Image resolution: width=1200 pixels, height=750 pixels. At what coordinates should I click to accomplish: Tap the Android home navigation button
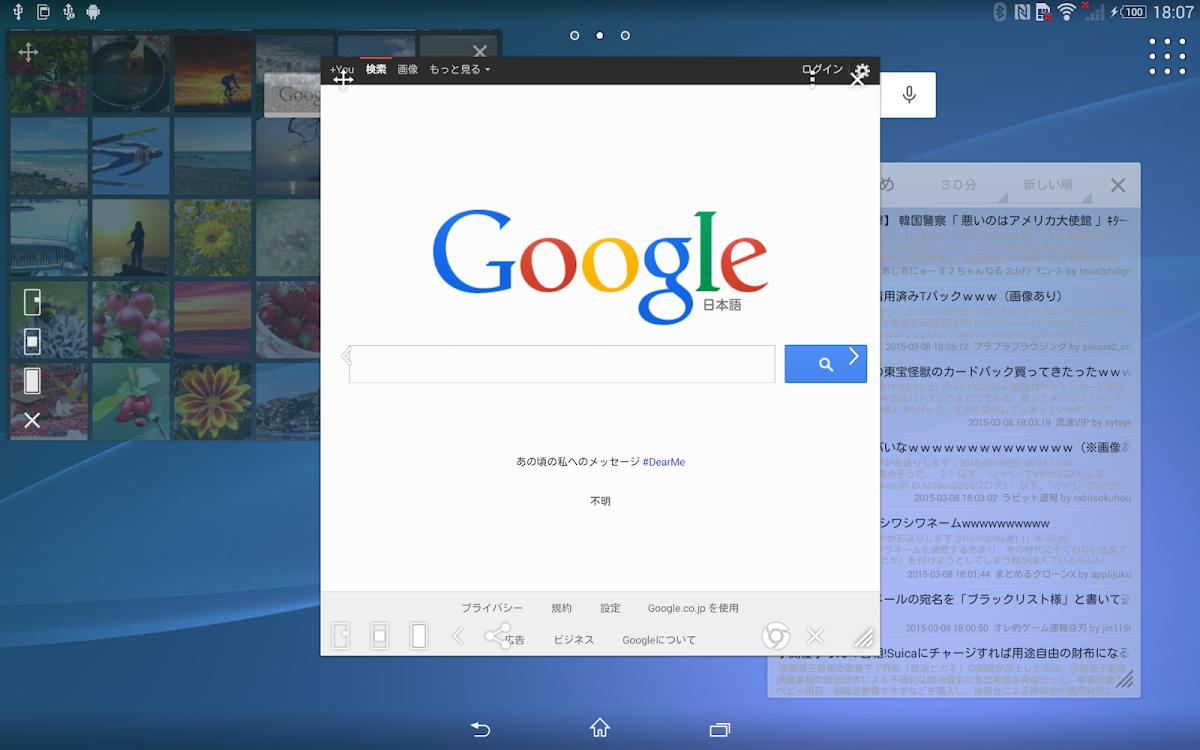[x=600, y=728]
